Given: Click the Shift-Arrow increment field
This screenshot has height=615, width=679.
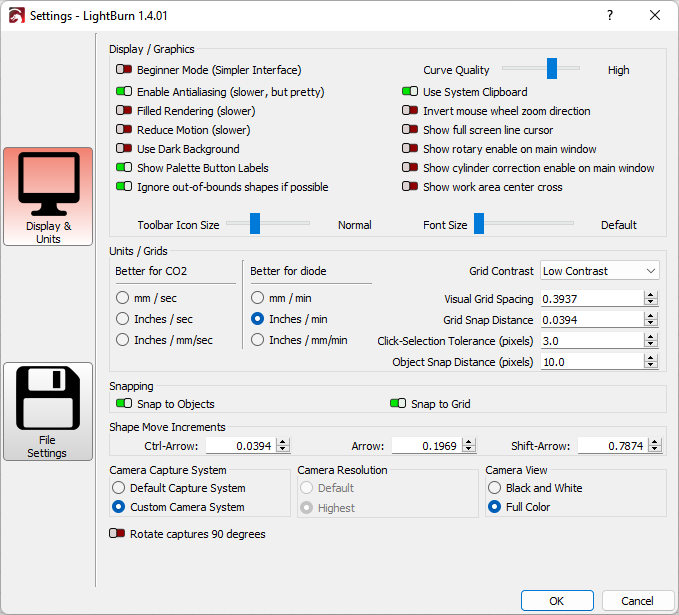Looking at the screenshot, I should tap(613, 446).
